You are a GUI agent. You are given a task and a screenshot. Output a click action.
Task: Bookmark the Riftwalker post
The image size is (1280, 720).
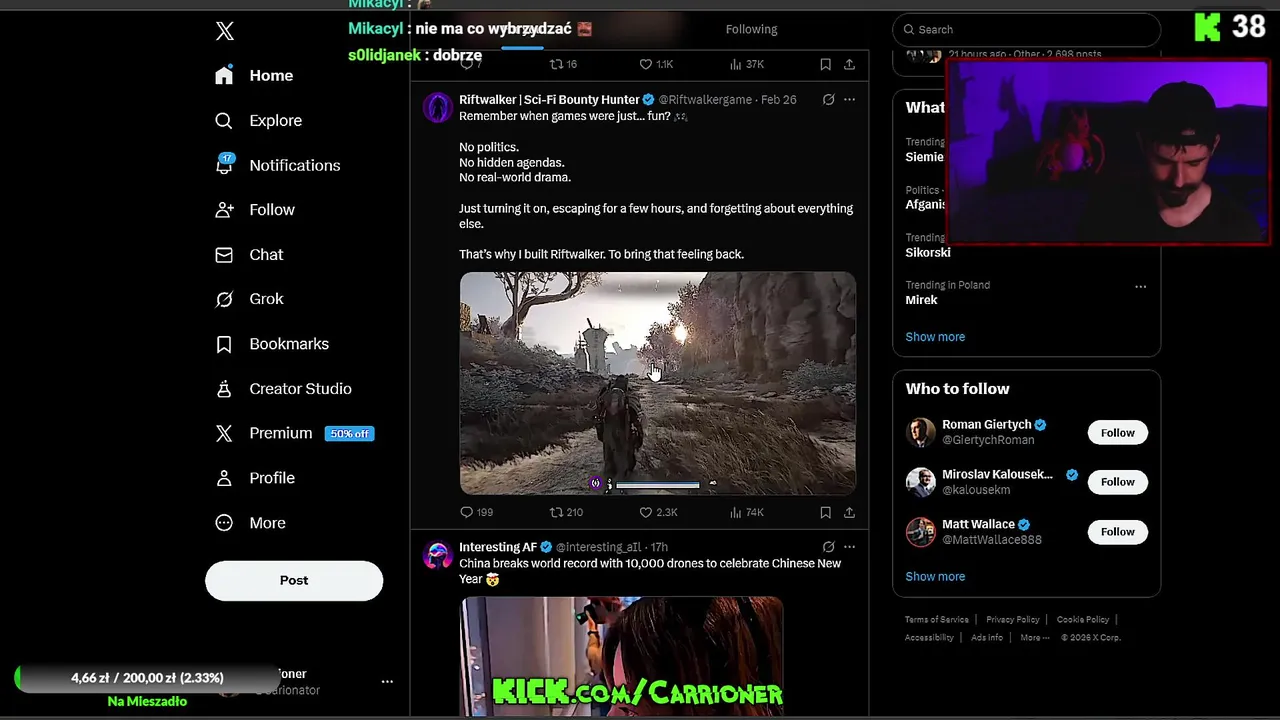pyautogui.click(x=825, y=513)
